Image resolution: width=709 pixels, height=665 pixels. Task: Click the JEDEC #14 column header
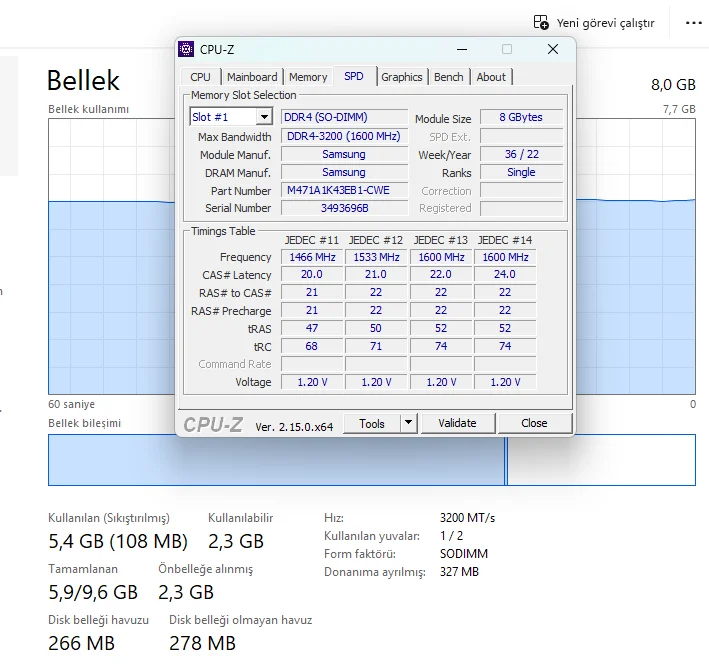tap(505, 240)
